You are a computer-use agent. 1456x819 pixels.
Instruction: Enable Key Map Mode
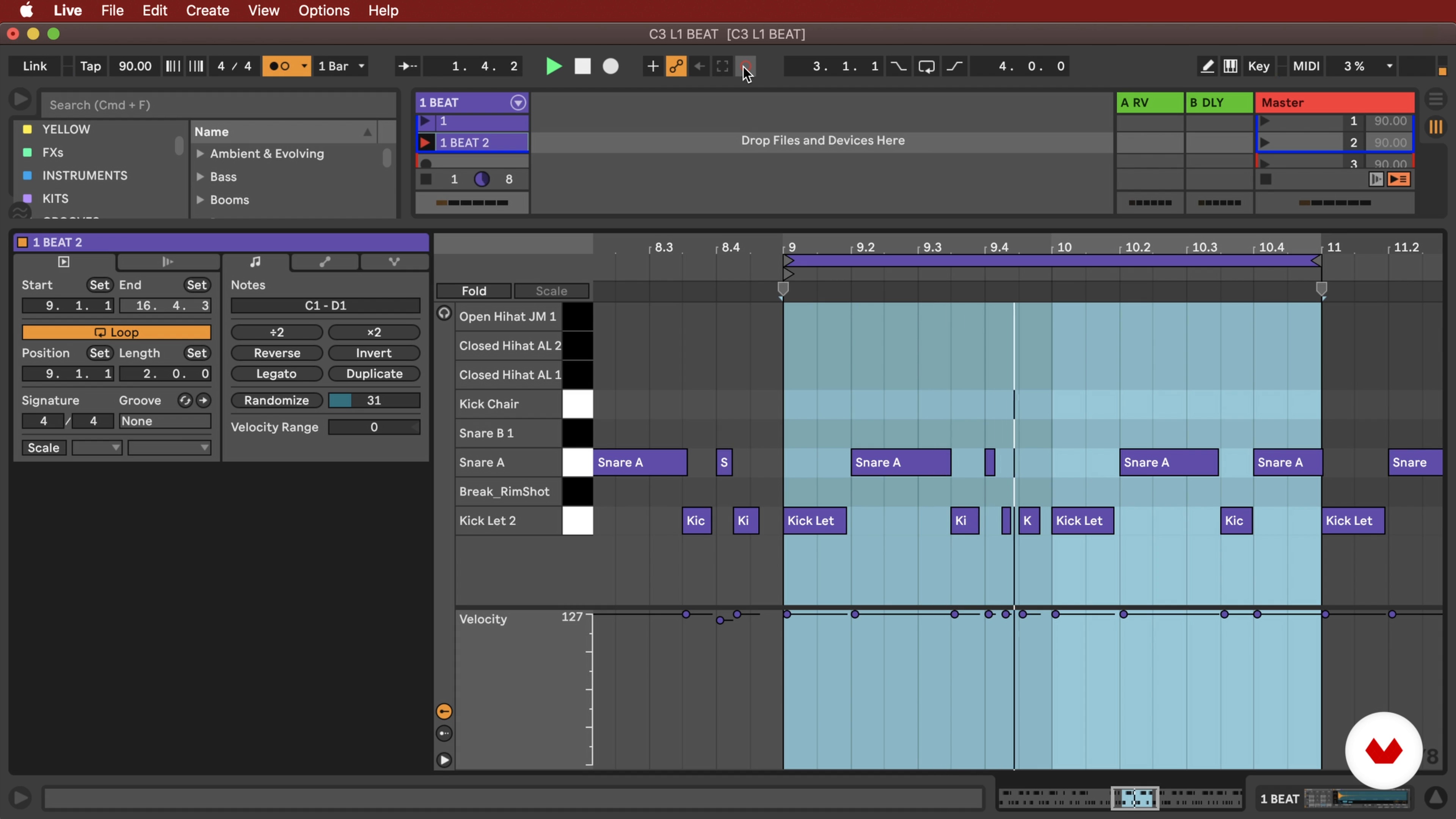click(x=1259, y=66)
